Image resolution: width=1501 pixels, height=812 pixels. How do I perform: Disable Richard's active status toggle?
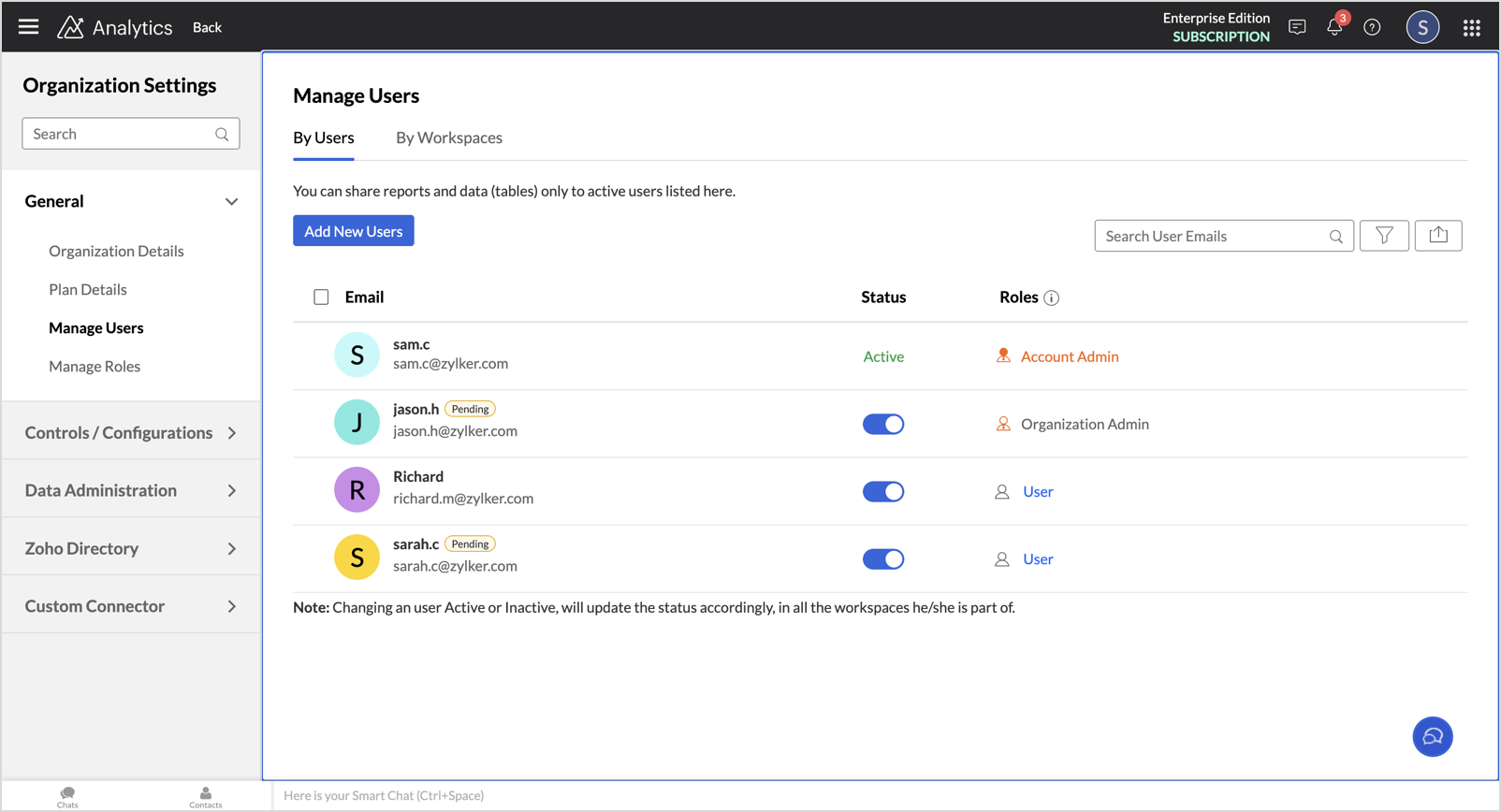[882, 492]
